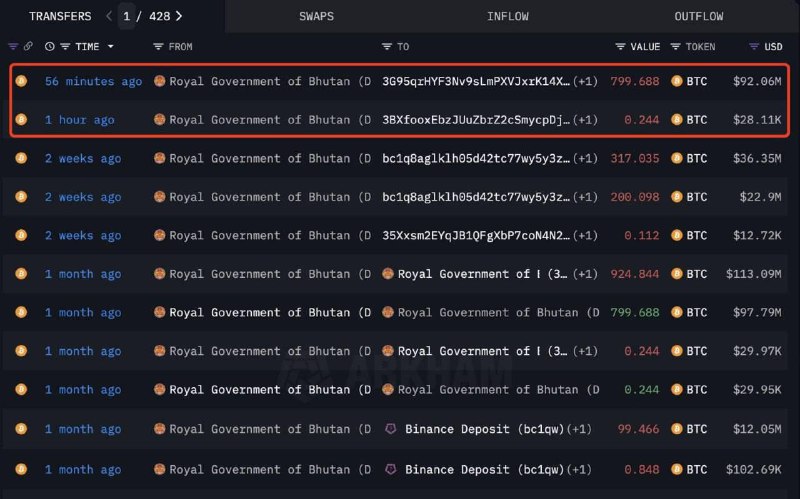Screen dimensions: 800x499
Task: Toggle TIME sort dropdown arrow
Action: tap(110, 46)
